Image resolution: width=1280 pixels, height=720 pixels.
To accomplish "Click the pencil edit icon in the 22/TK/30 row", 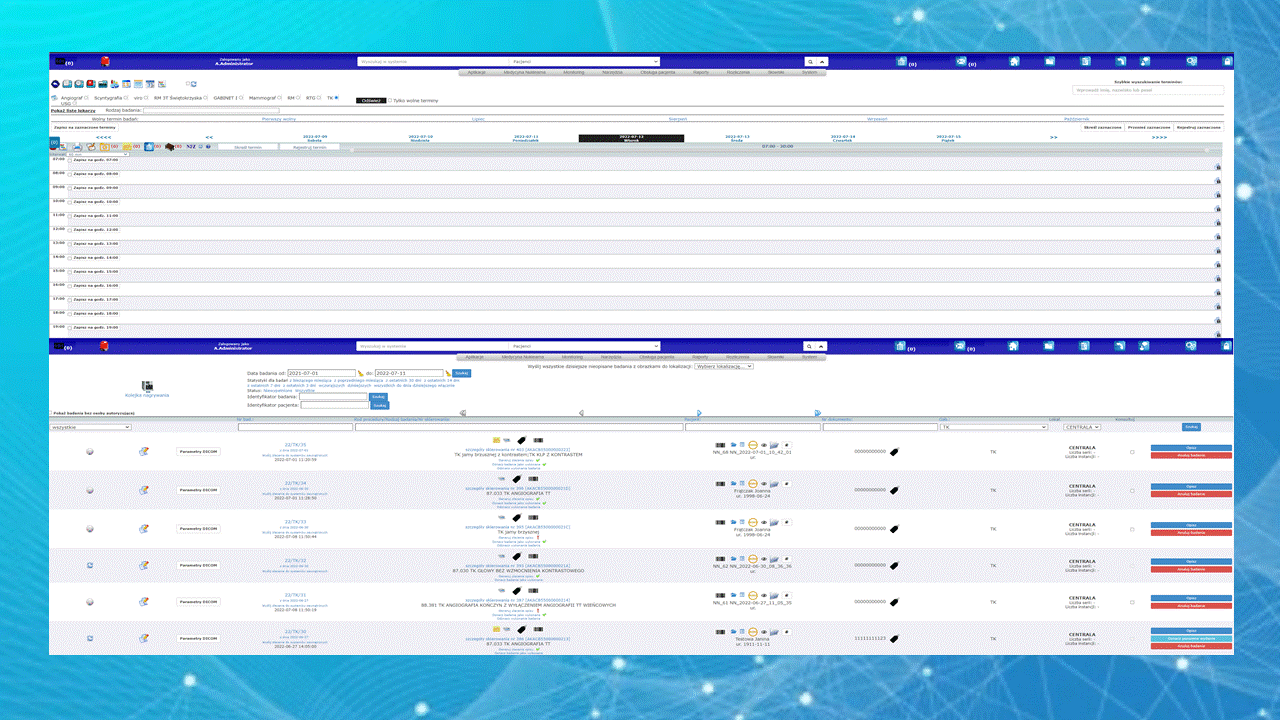I will 144,638.
